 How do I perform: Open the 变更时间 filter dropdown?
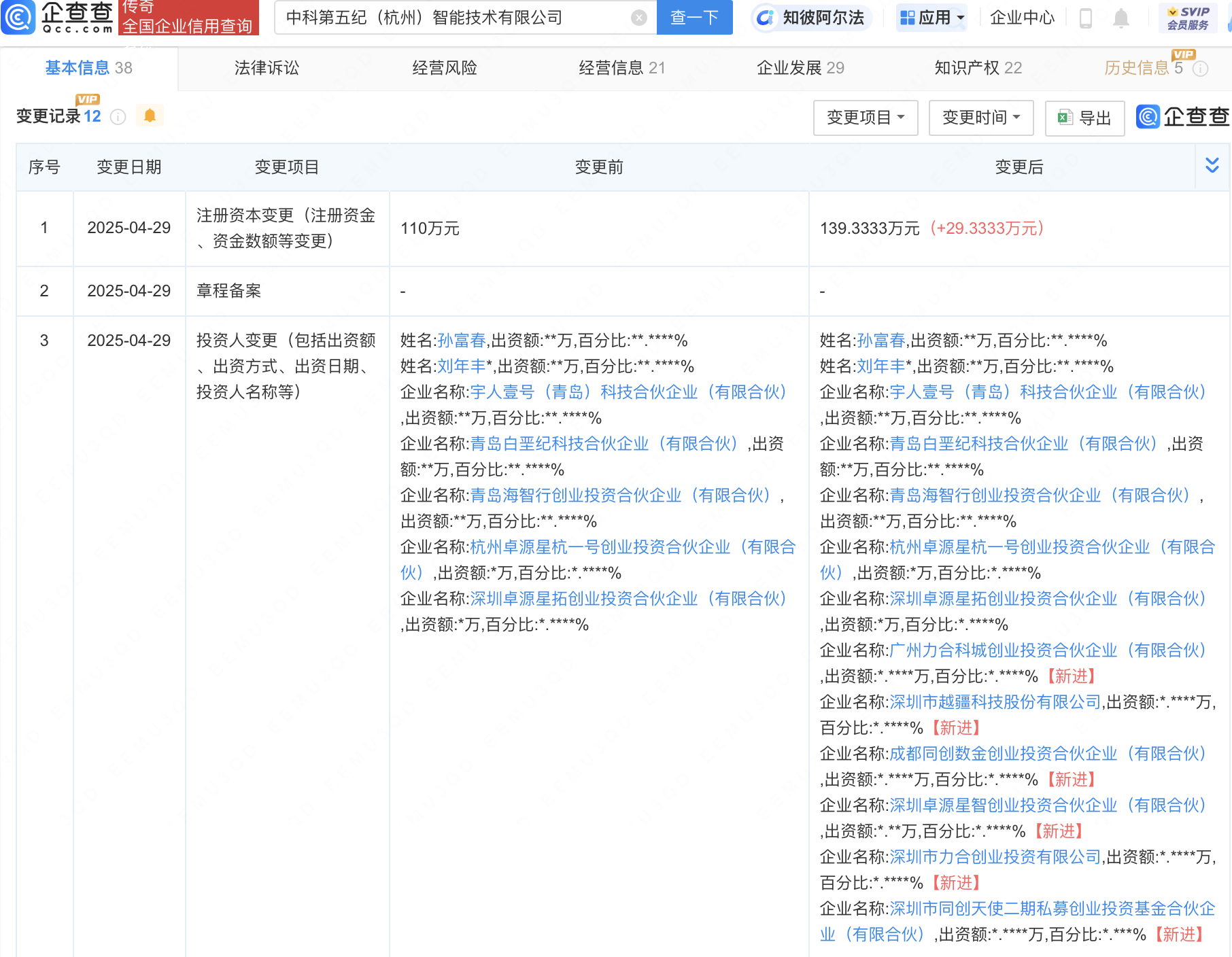[x=981, y=118]
